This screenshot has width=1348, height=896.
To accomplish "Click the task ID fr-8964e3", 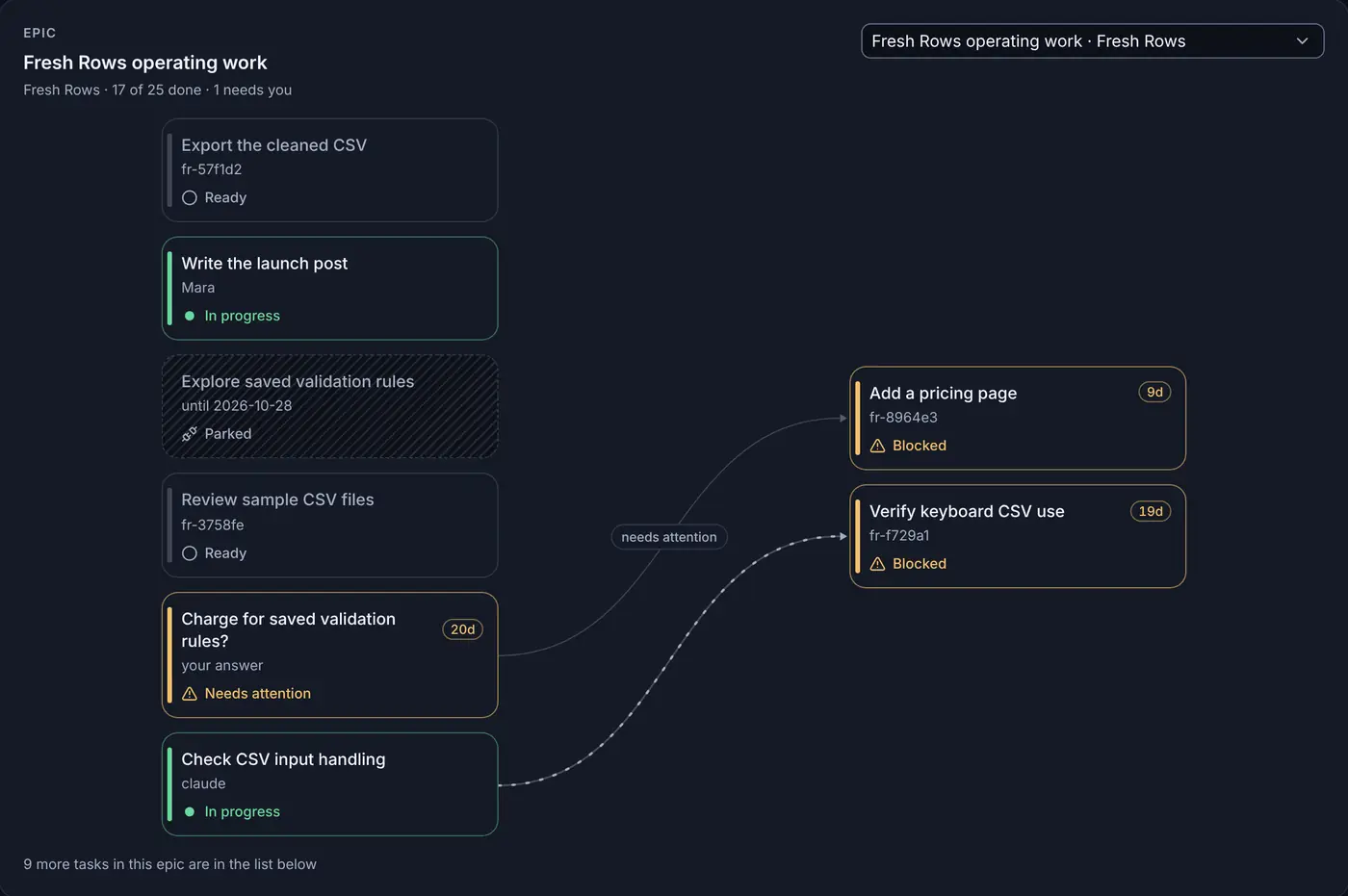I will coord(903,418).
